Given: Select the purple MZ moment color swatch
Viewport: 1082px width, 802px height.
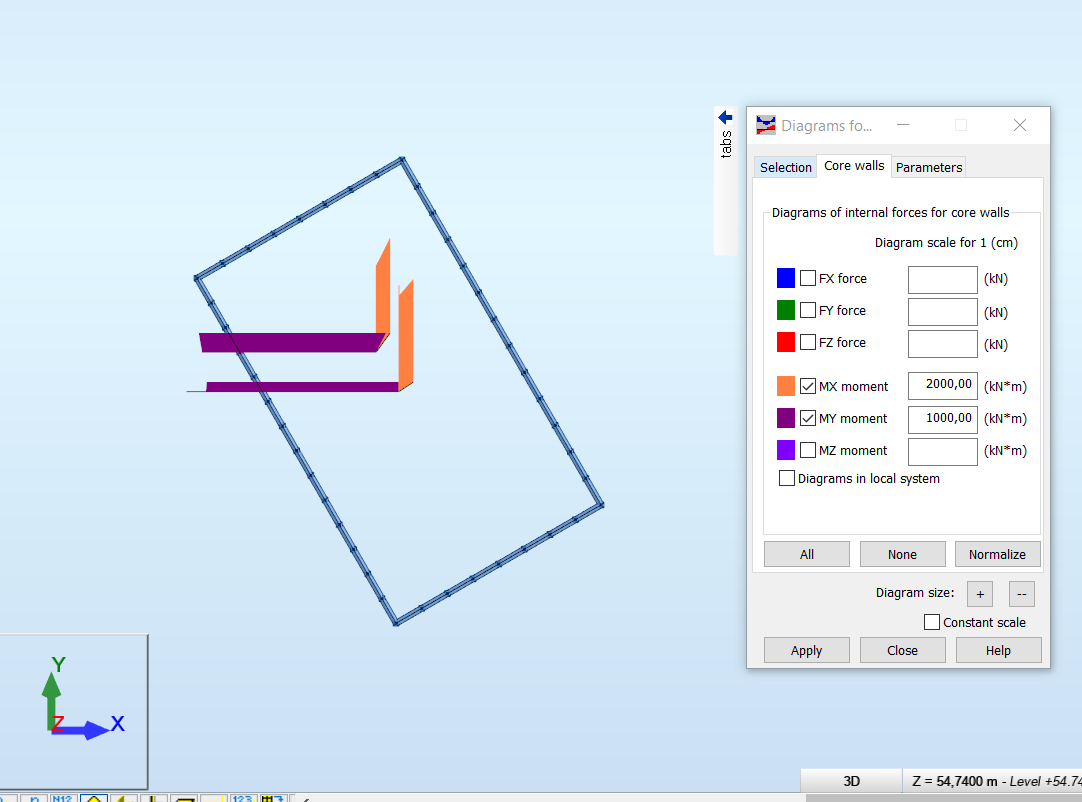Looking at the screenshot, I should (786, 450).
